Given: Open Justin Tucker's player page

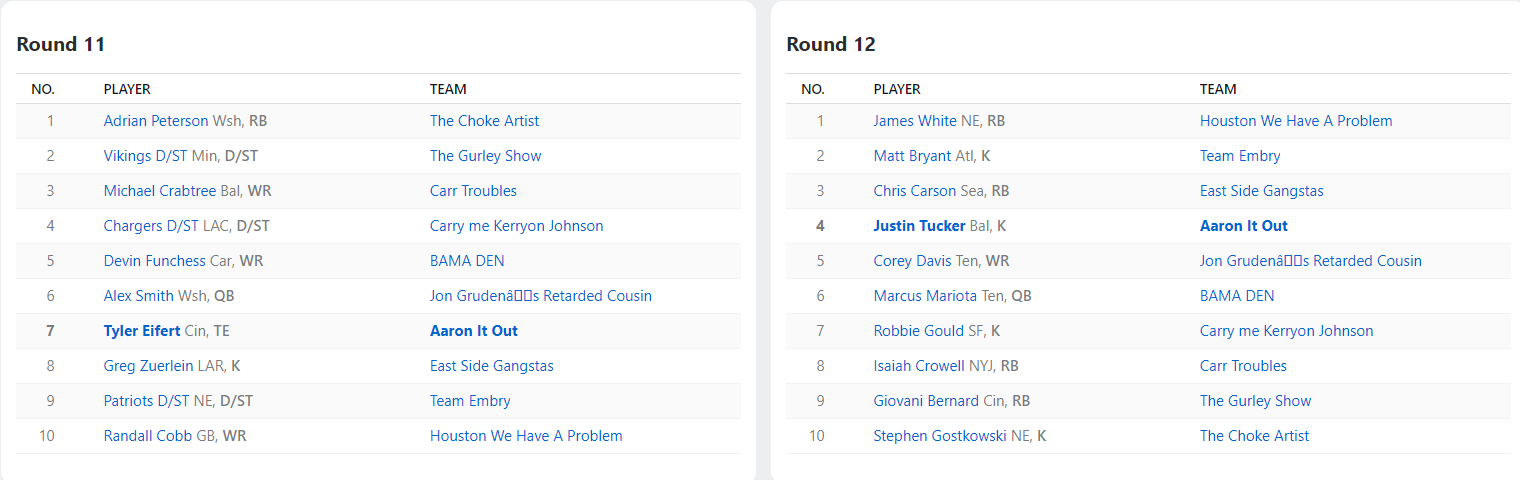Looking at the screenshot, I should [919, 226].
